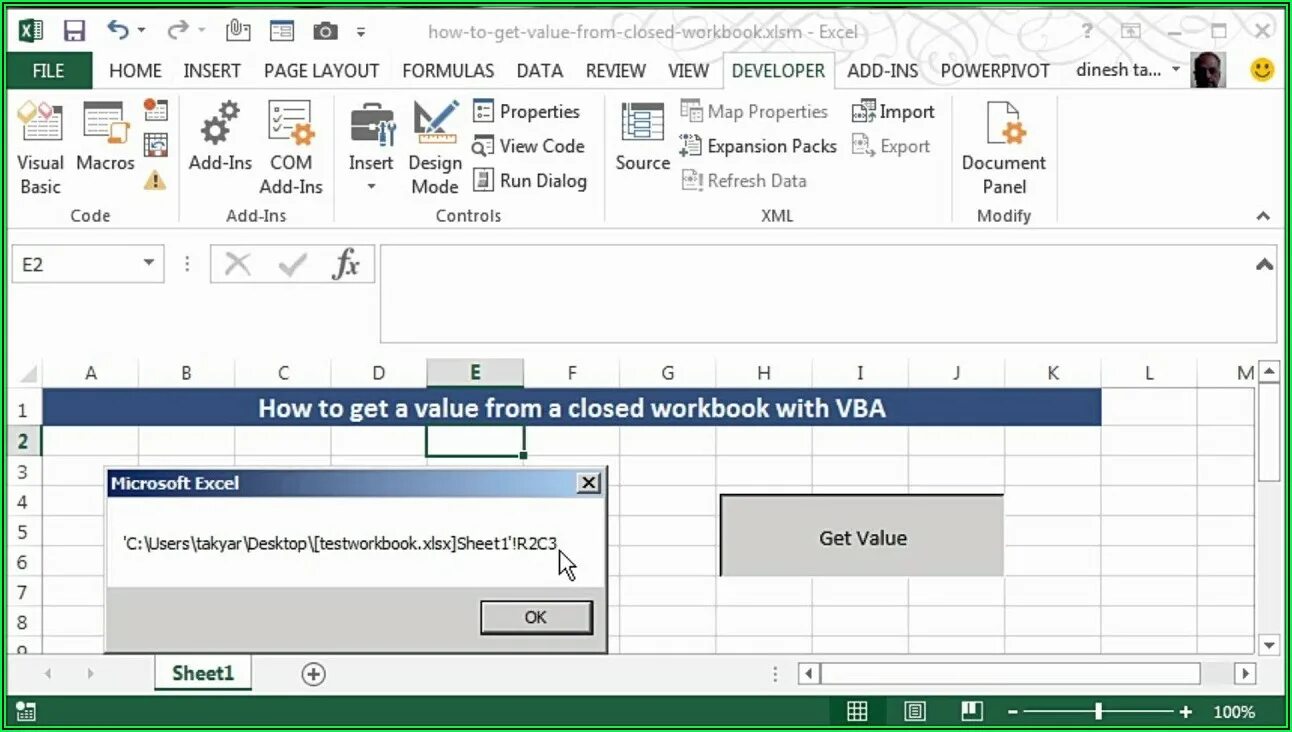Open the XML Source pane
The height and width of the screenshot is (732, 1292).
[x=642, y=137]
